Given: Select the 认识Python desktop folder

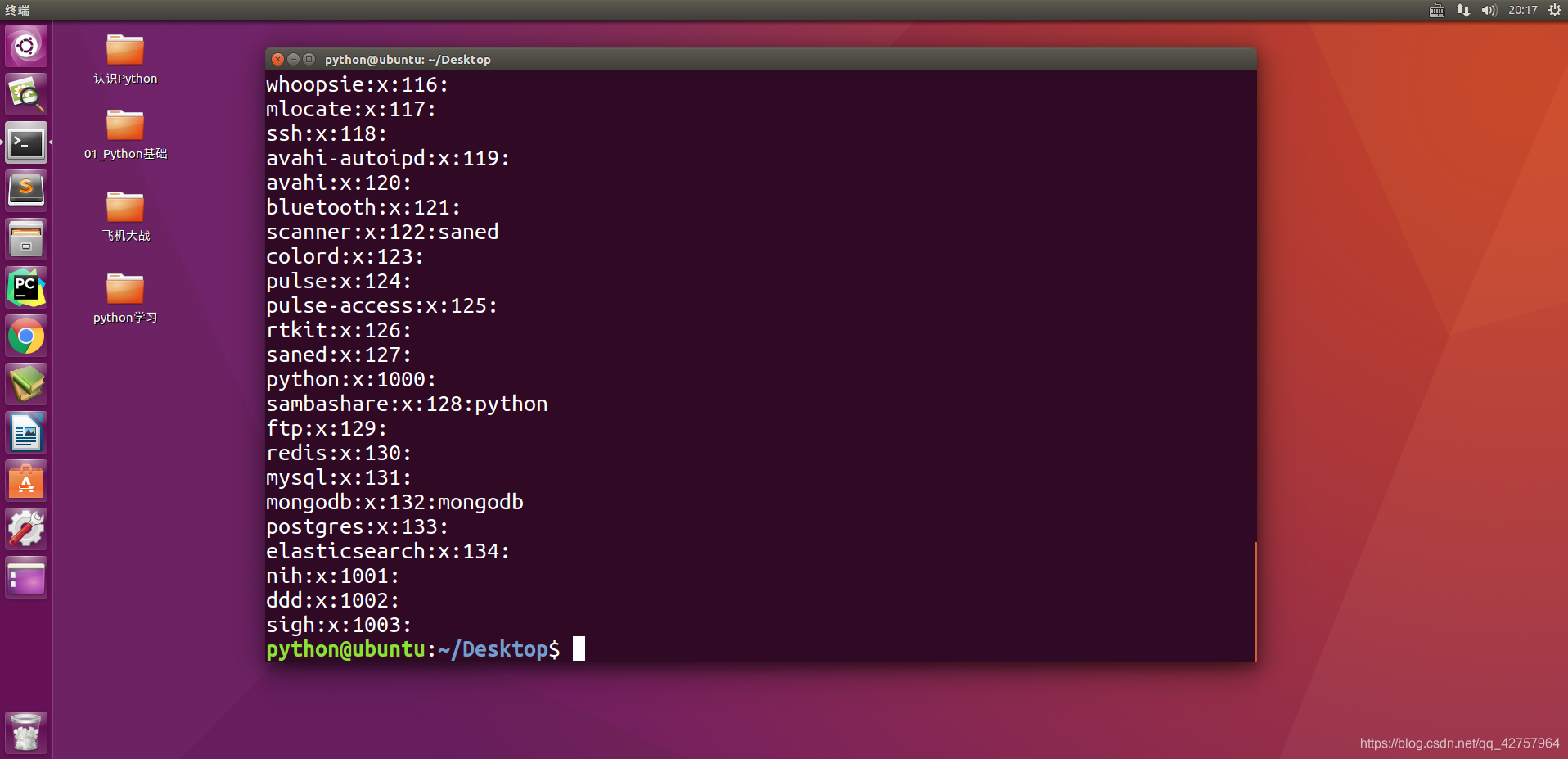Looking at the screenshot, I should coord(125,59).
